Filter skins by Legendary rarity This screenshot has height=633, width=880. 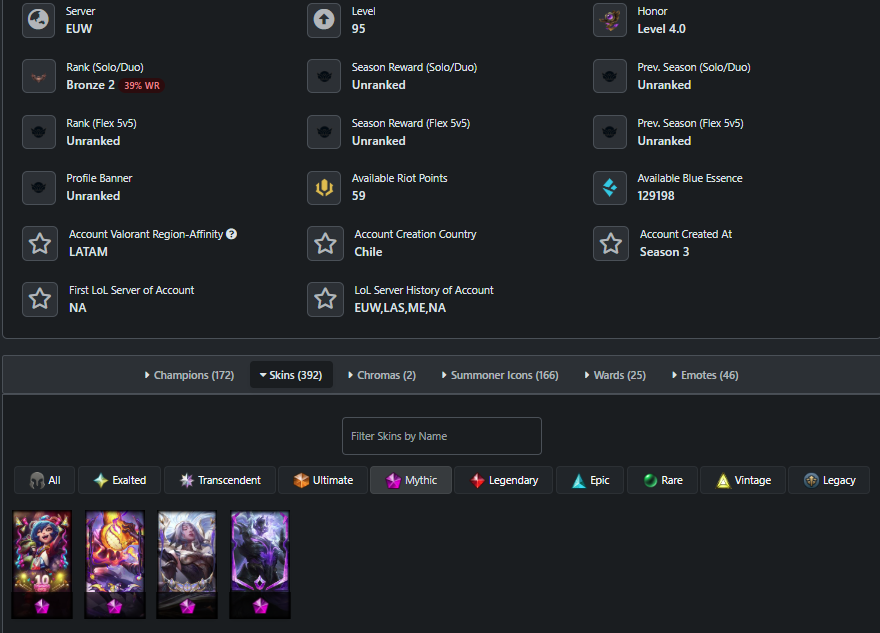503,480
